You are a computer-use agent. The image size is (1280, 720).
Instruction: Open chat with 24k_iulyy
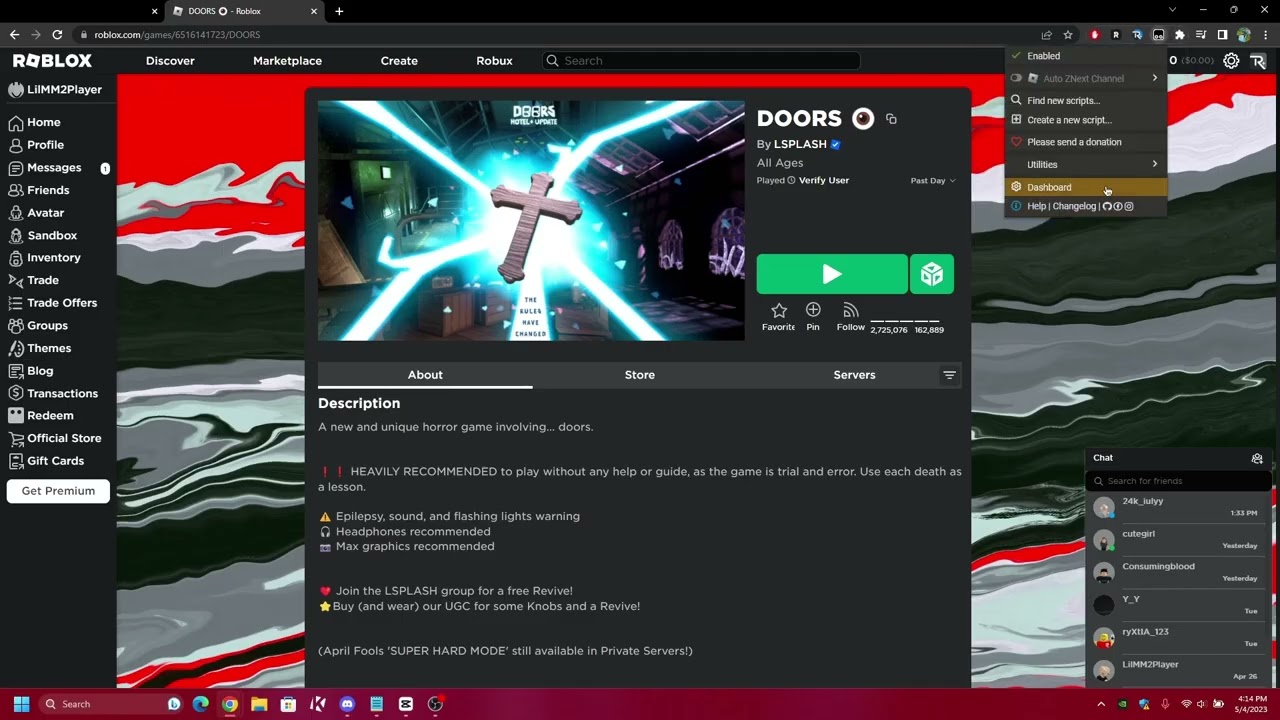1178,508
